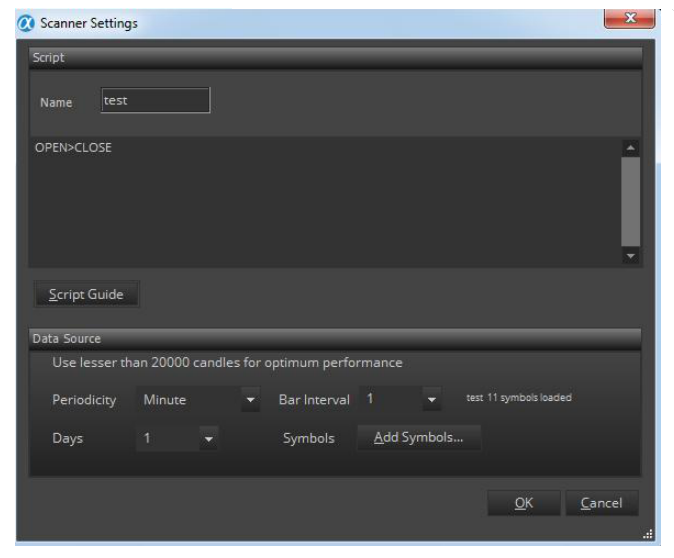Viewport: 674px width, 558px height.
Task: Click inside the OPEN>CLOSE script editor
Action: [x=320, y=200]
